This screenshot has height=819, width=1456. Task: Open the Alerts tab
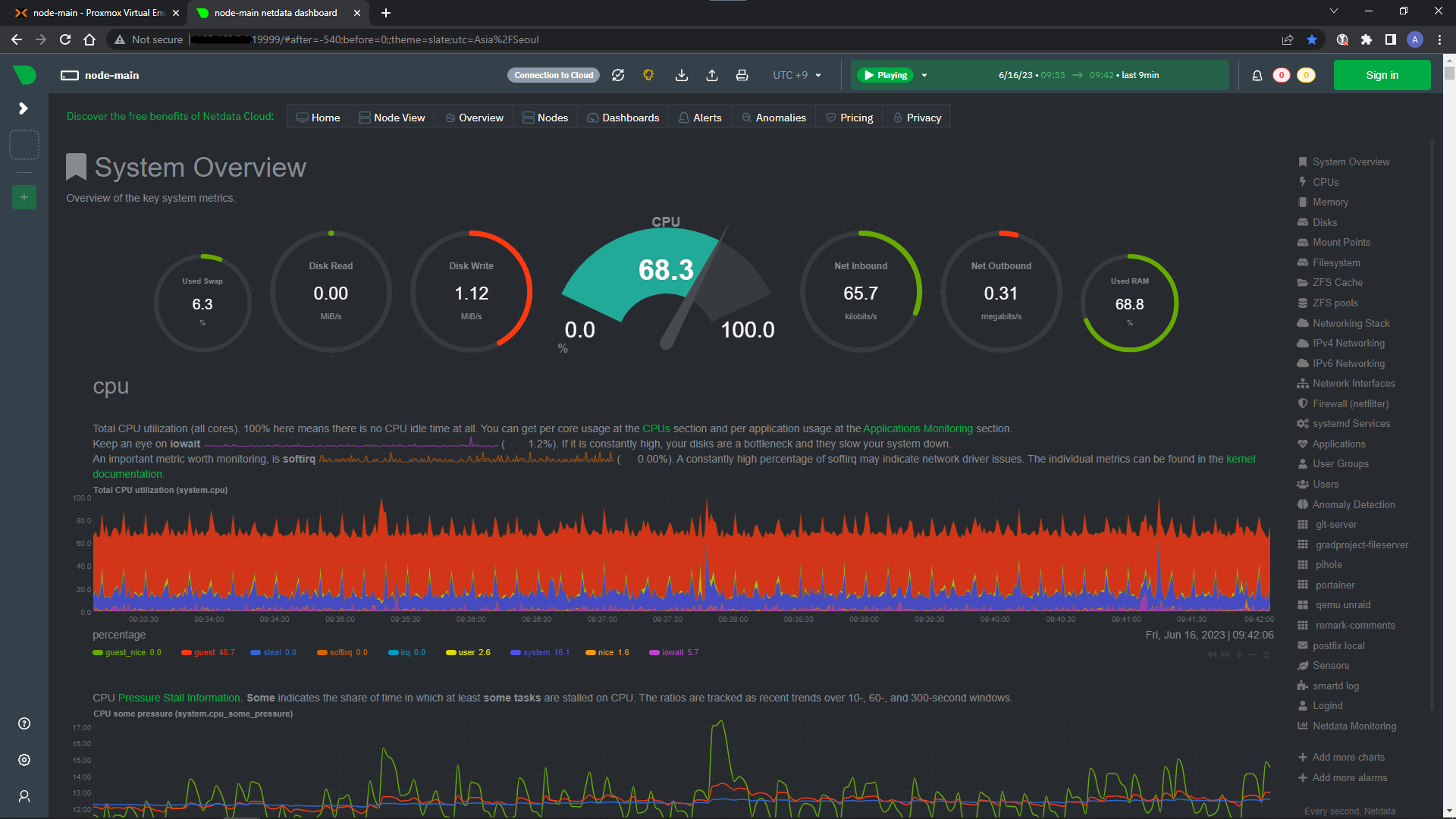coord(700,118)
